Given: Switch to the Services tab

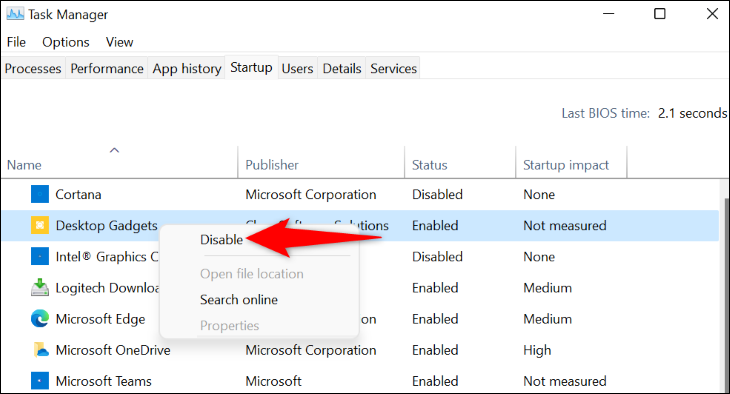Looking at the screenshot, I should tap(393, 68).
